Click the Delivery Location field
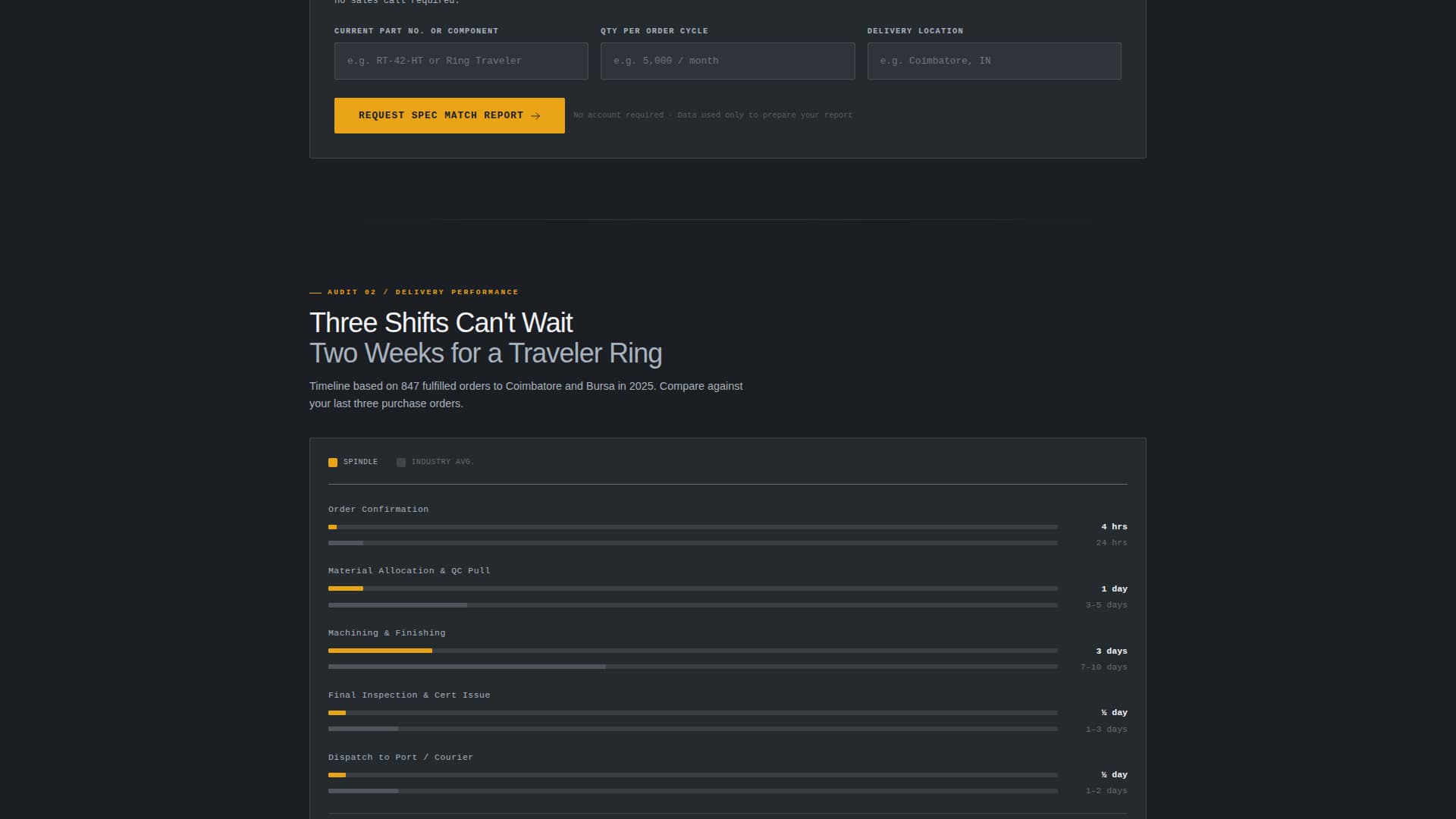Viewport: 1456px width, 819px height. coord(994,61)
